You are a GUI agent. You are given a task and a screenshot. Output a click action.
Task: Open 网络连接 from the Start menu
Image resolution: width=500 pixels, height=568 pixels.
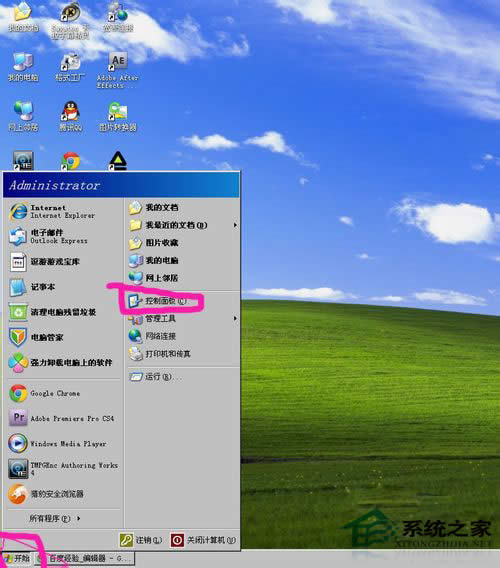tap(183, 336)
